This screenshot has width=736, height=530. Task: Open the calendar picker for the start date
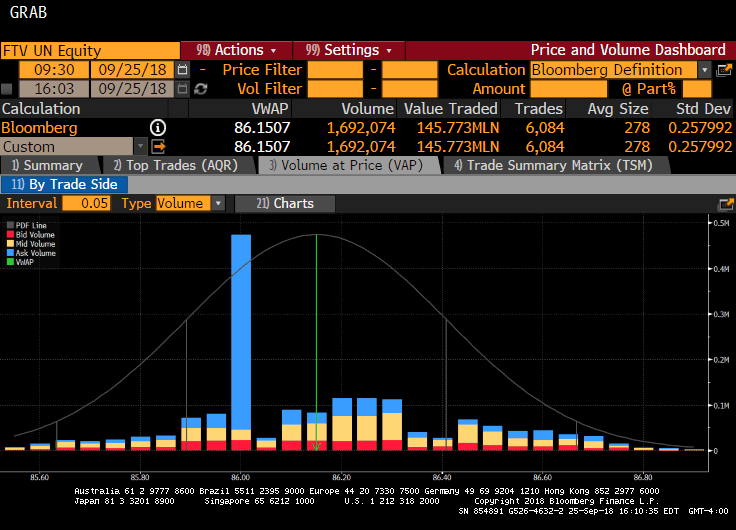pos(182,70)
